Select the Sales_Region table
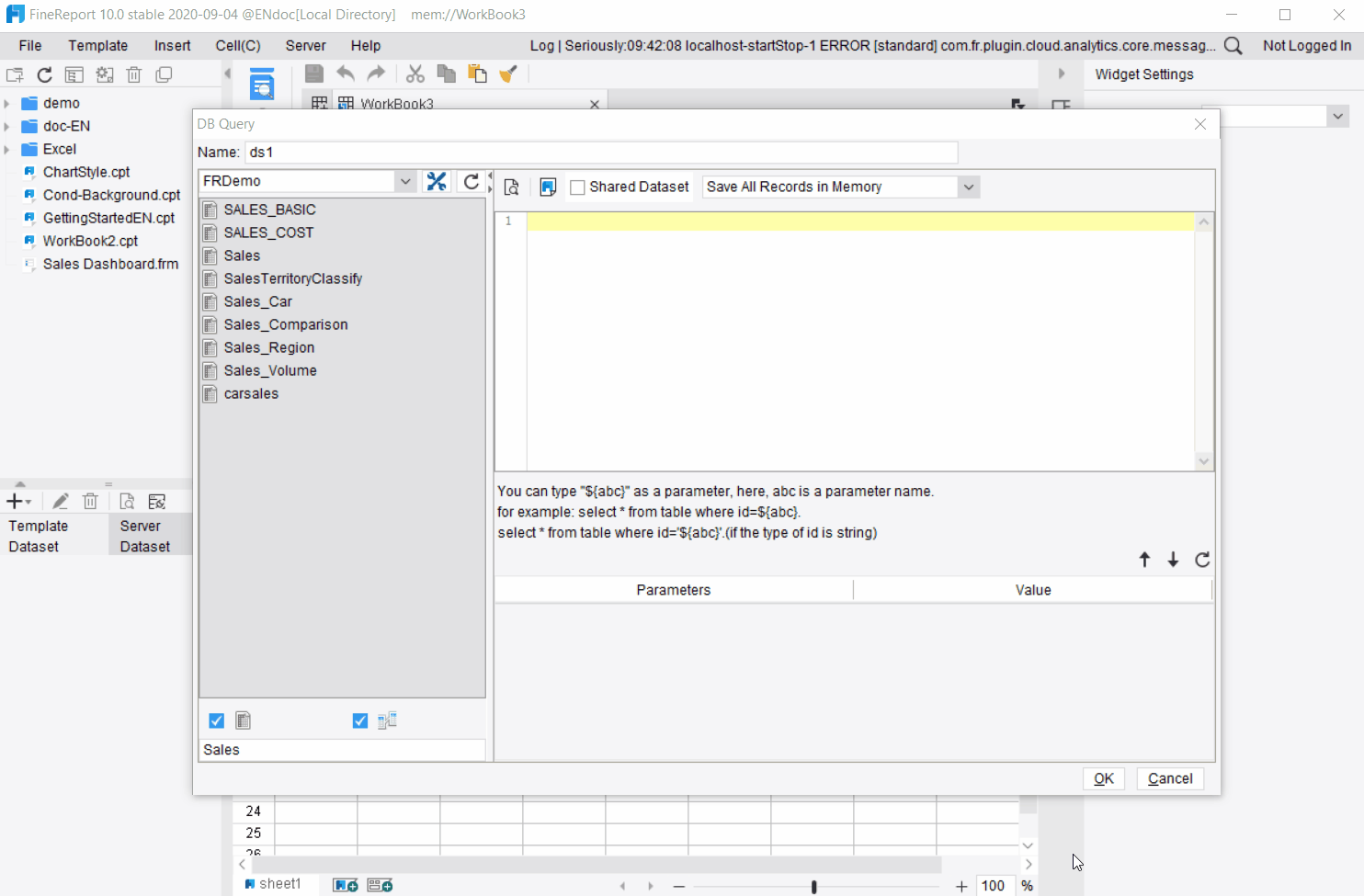 (x=269, y=348)
